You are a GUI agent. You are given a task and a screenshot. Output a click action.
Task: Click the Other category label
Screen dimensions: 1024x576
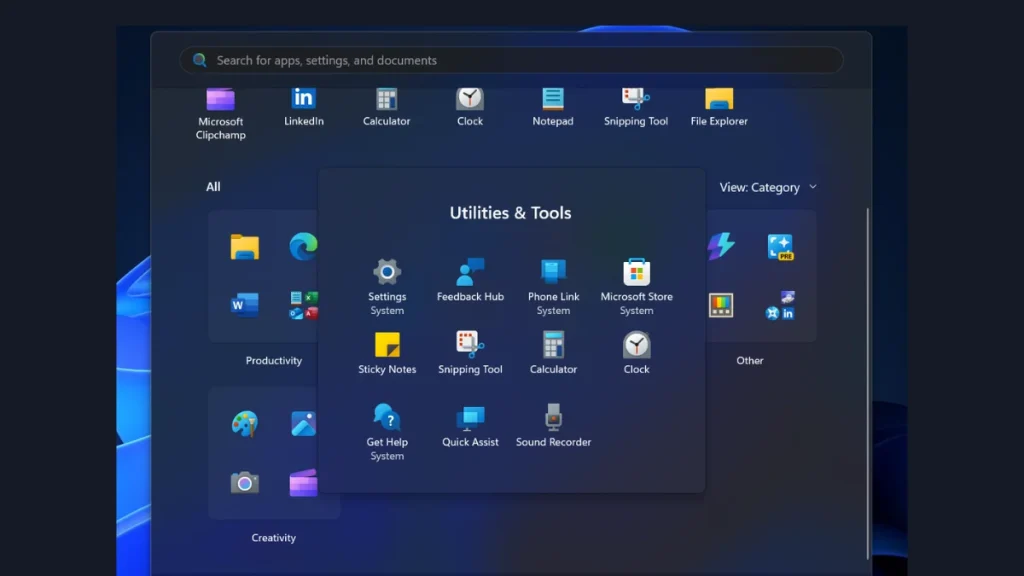[x=750, y=360]
